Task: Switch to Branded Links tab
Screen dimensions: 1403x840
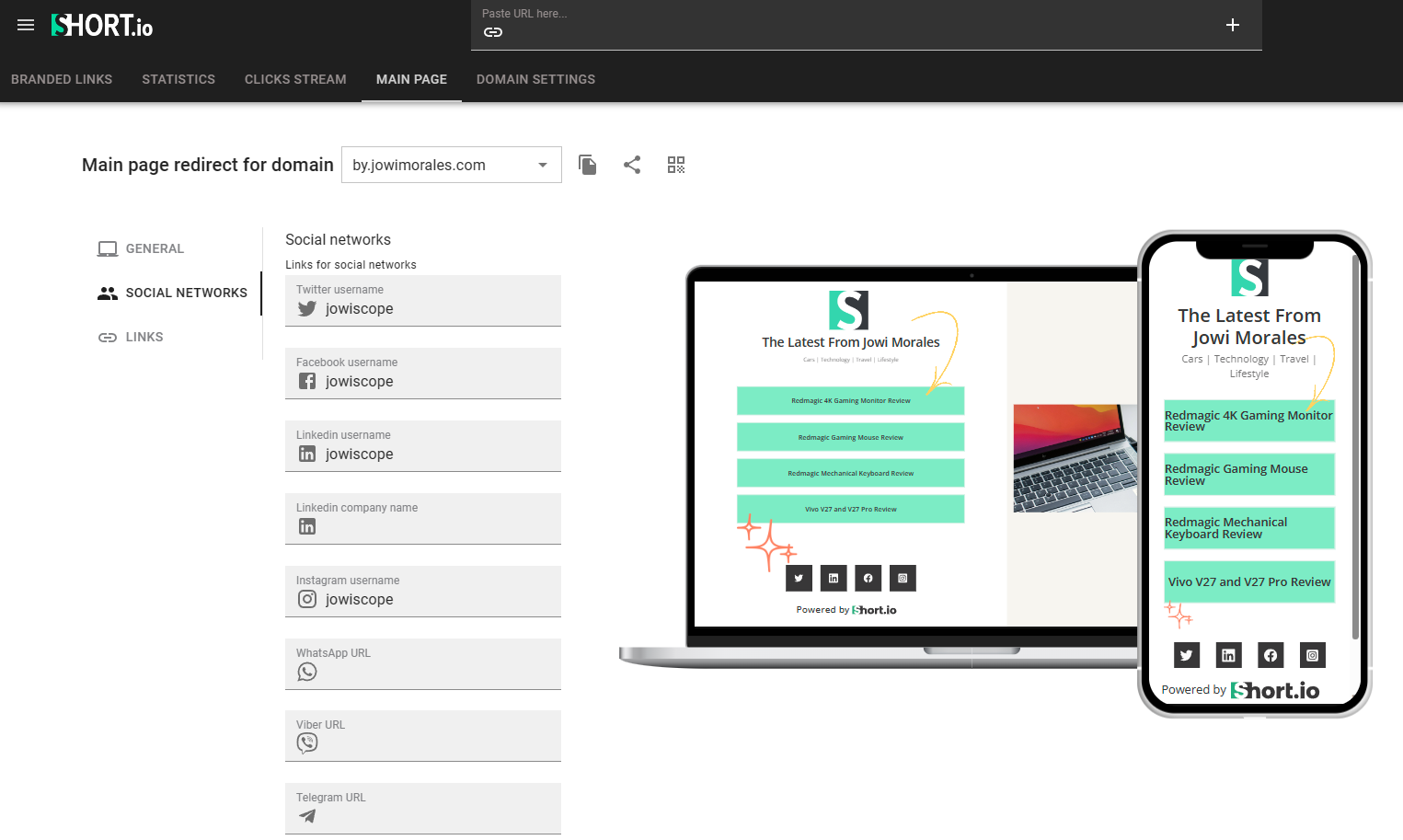Action: point(62,79)
